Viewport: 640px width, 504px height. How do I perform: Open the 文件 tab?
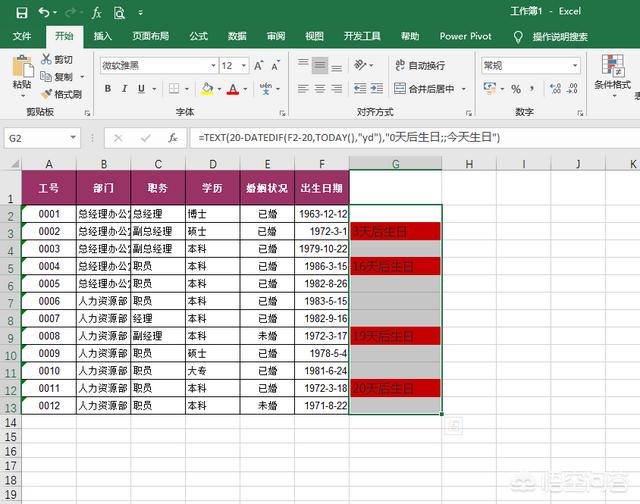tap(22, 36)
